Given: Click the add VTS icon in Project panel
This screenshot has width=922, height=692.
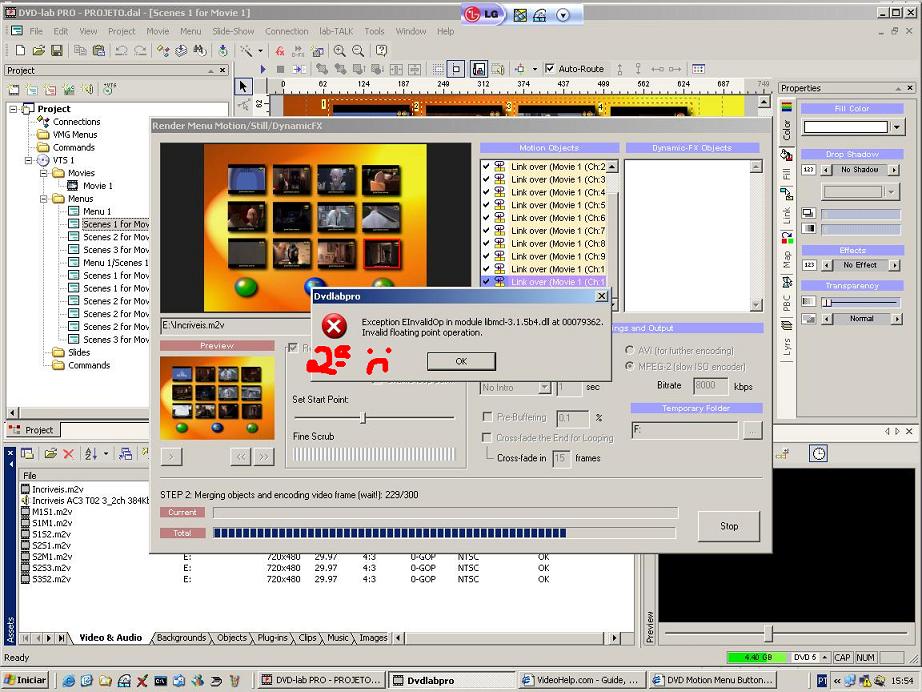Looking at the screenshot, I should tap(109, 89).
